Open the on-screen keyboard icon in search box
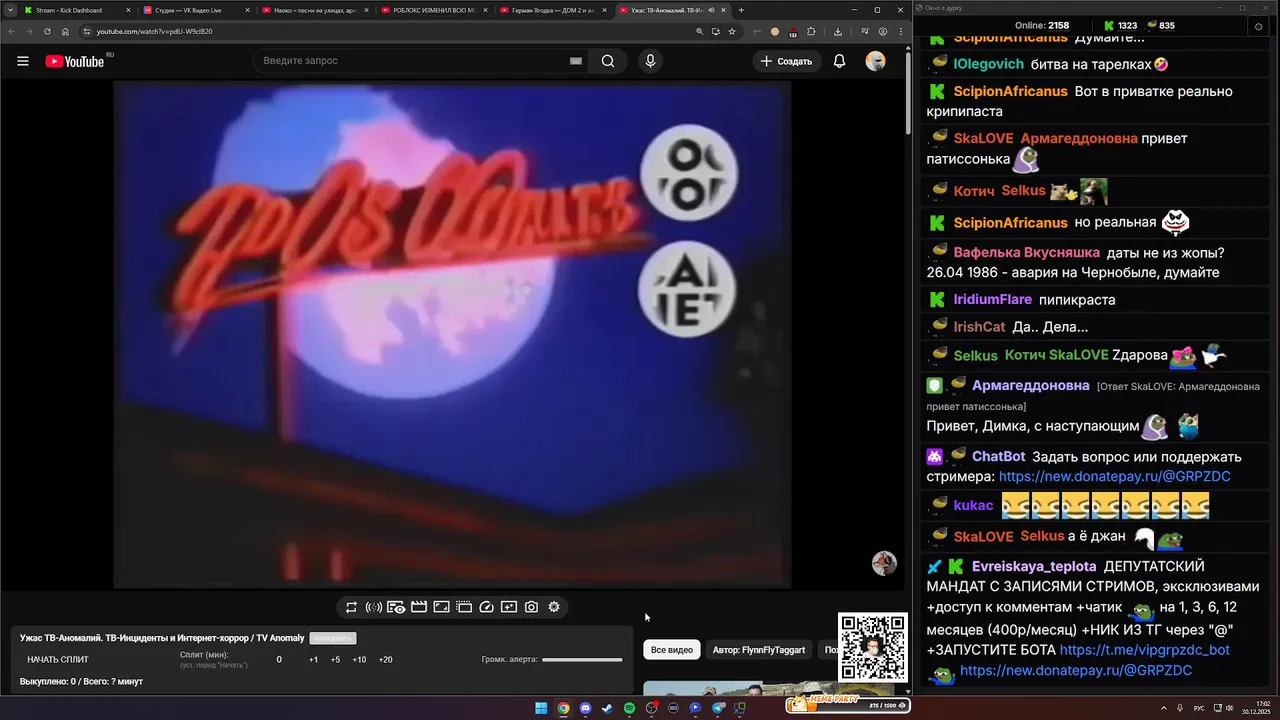This screenshot has width=1280, height=720. [576, 61]
